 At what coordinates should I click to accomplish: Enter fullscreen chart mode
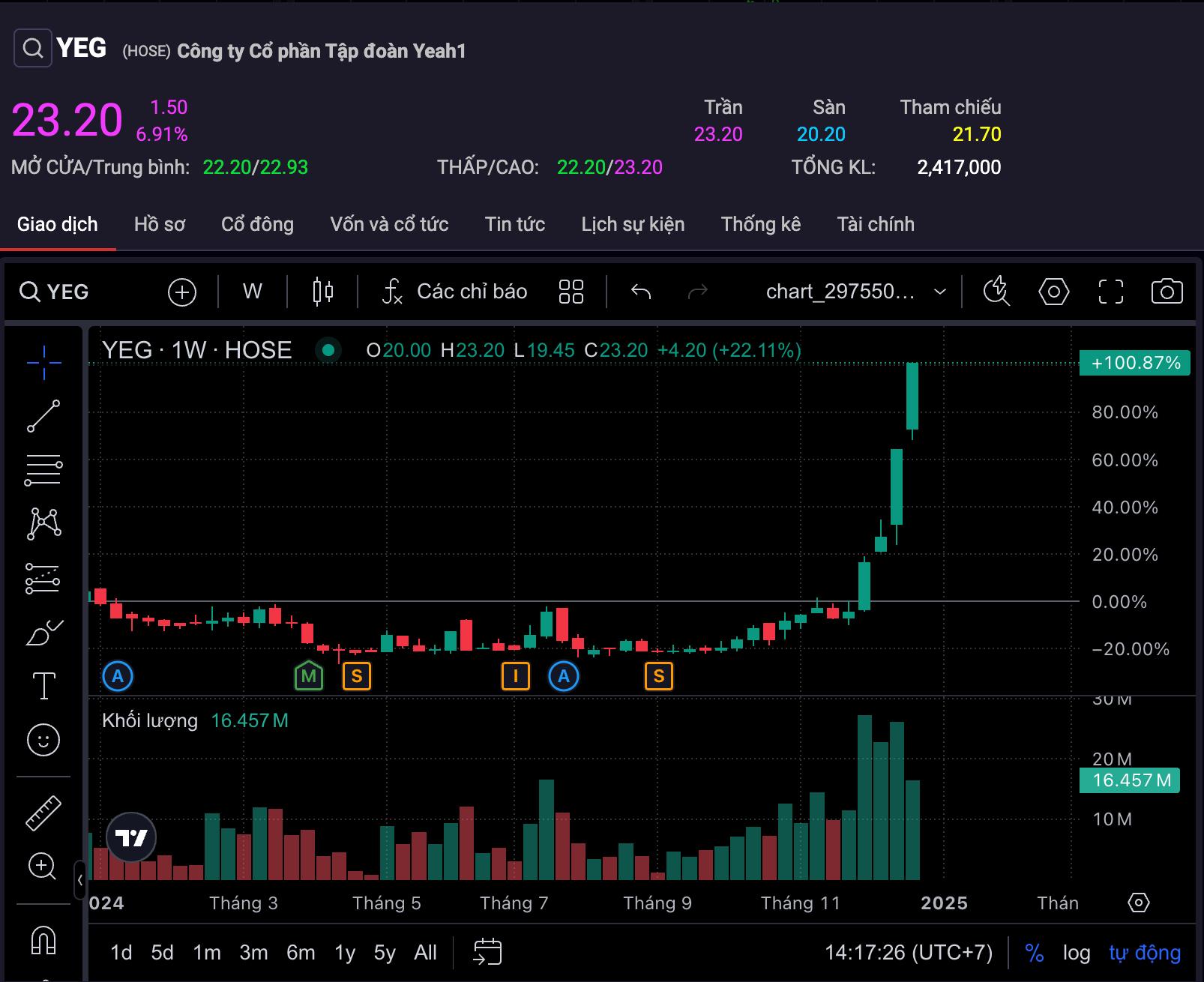coord(1110,292)
